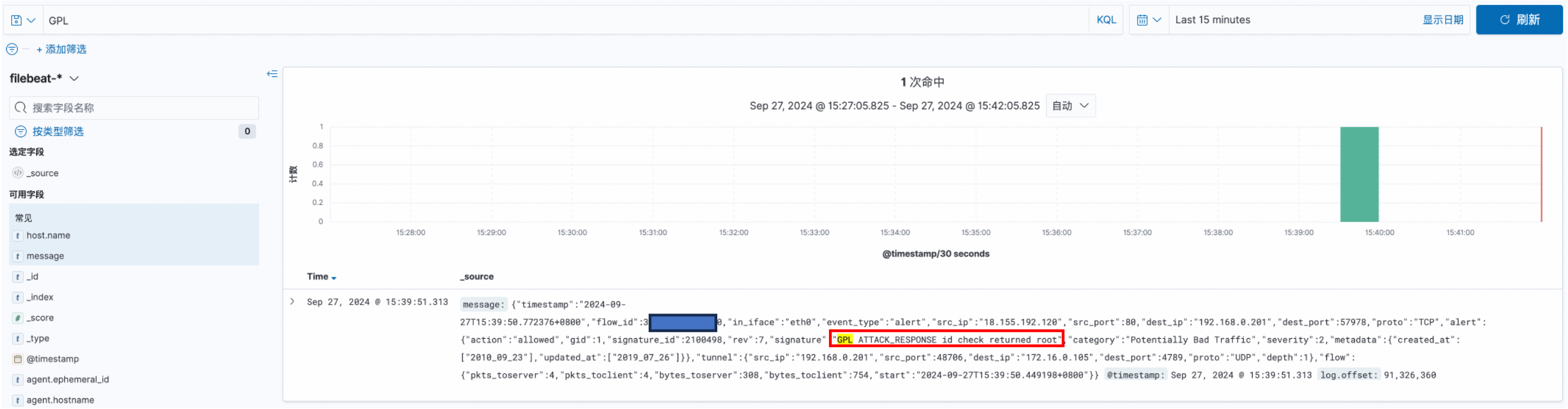This screenshot has width=1568, height=409.
Task: Collapse the field sidebar with arrow icon
Action: click(272, 74)
